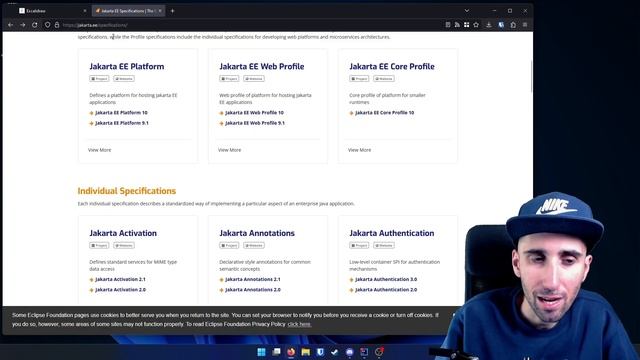Open the Jakarta EE Platform card title
The height and width of the screenshot is (360, 640).
click(127, 67)
